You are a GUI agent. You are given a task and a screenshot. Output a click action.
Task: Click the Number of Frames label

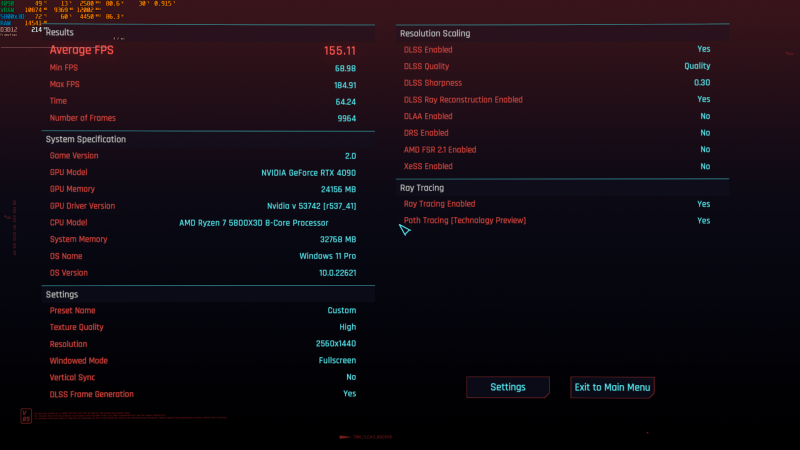pos(83,118)
